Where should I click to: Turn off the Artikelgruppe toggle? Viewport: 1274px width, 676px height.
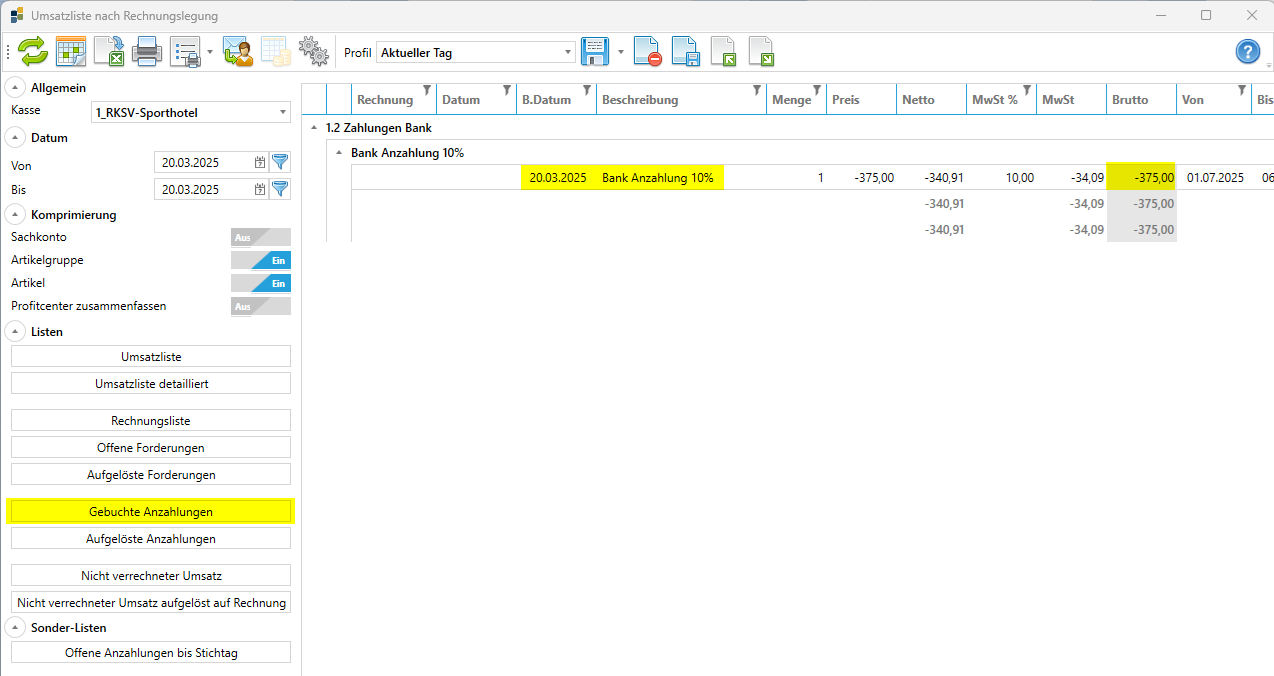click(x=260, y=260)
